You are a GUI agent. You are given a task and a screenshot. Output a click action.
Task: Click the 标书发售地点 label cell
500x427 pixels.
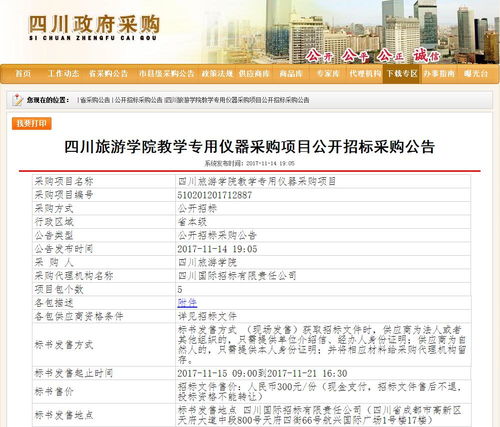coord(104,415)
